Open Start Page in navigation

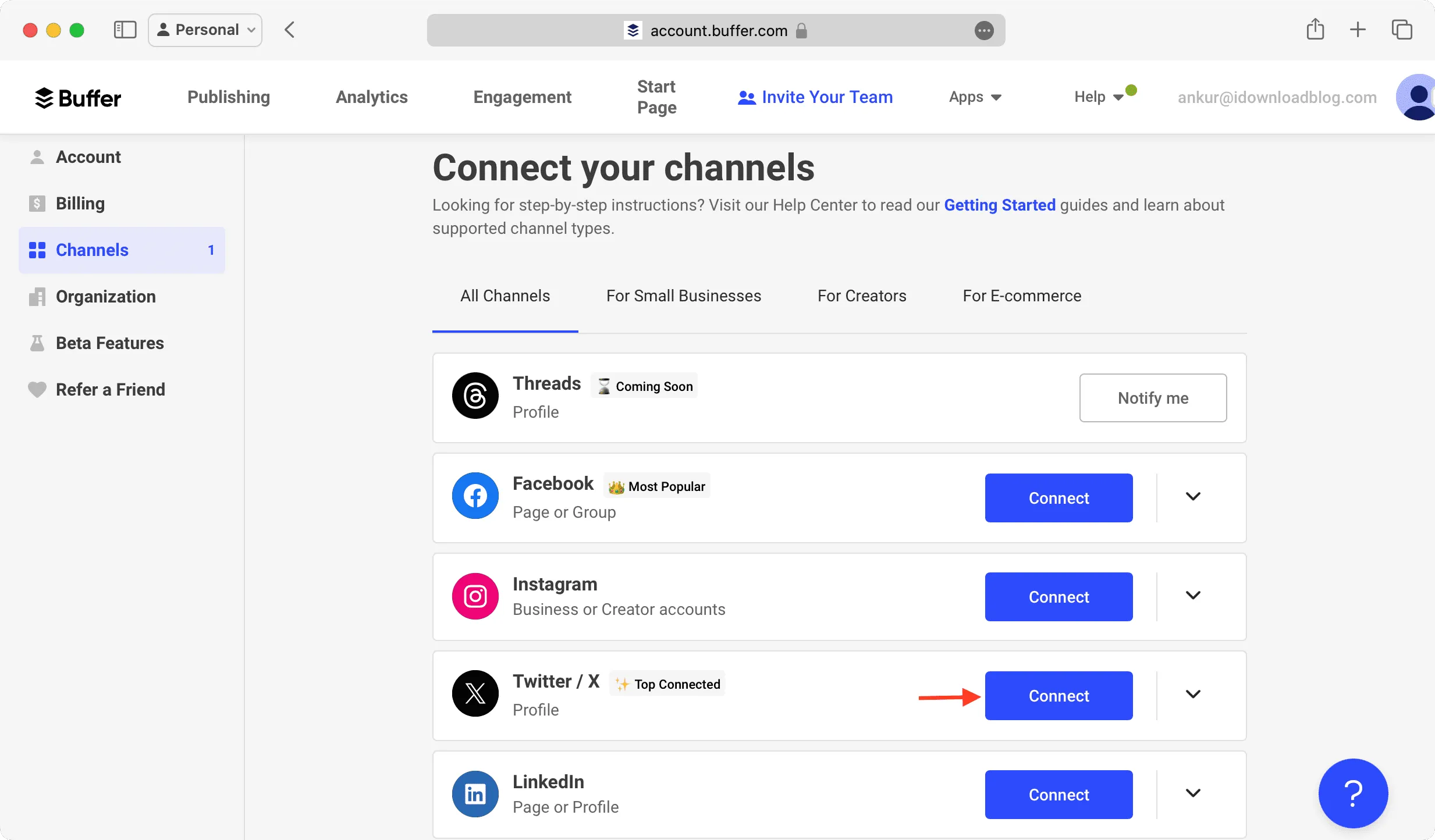click(657, 97)
